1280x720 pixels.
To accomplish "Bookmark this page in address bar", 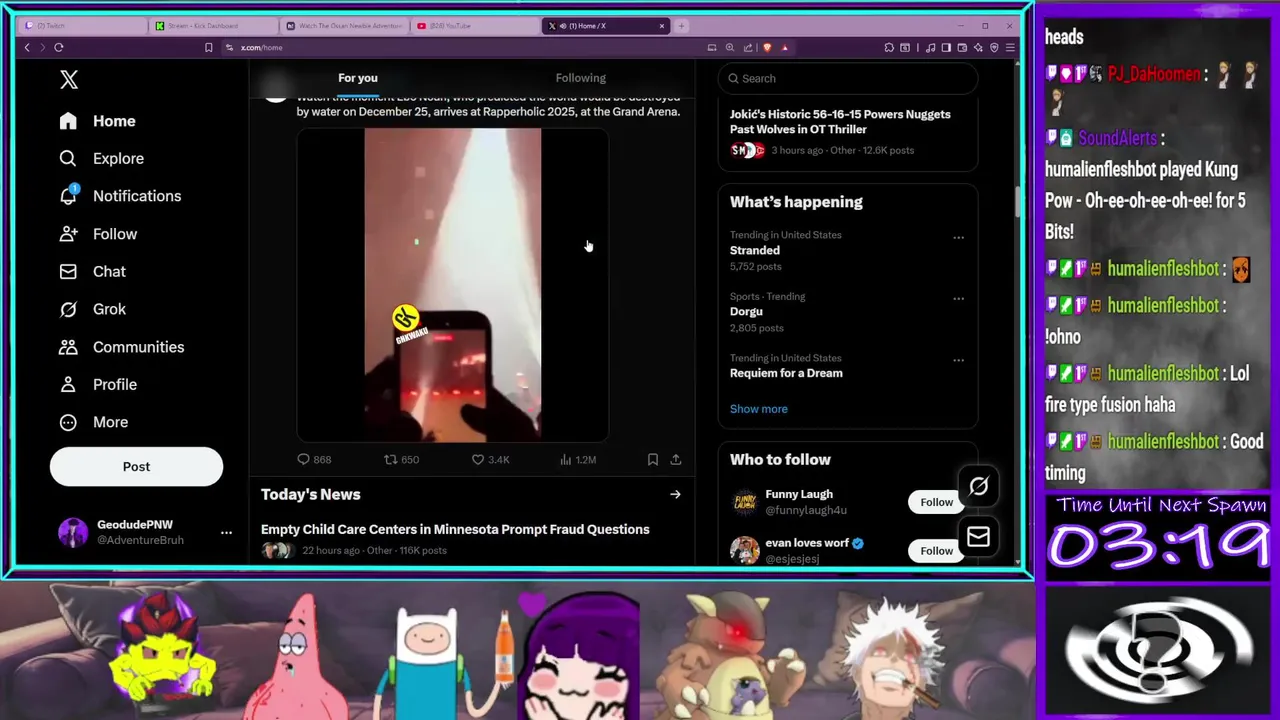I will [208, 47].
